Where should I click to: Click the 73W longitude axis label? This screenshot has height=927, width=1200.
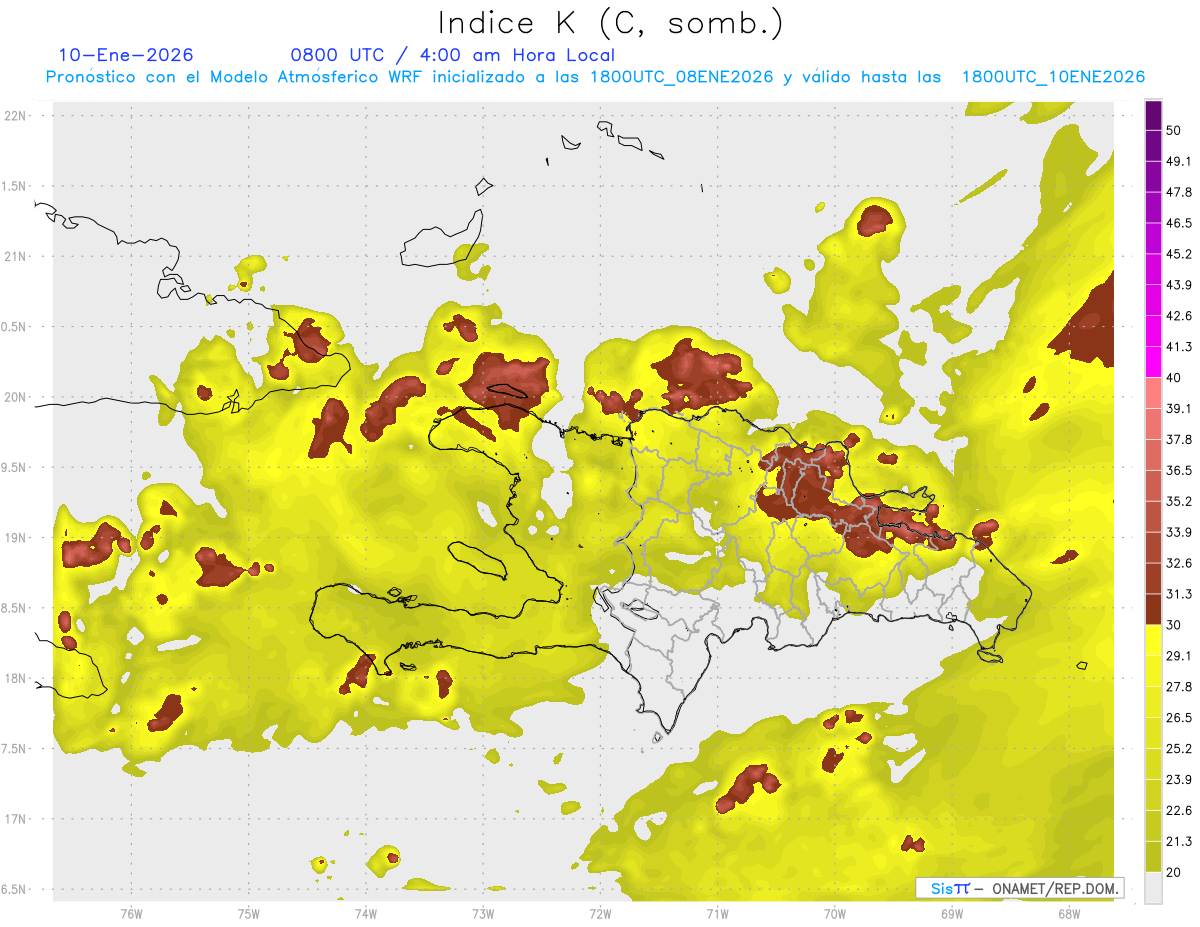click(x=483, y=914)
